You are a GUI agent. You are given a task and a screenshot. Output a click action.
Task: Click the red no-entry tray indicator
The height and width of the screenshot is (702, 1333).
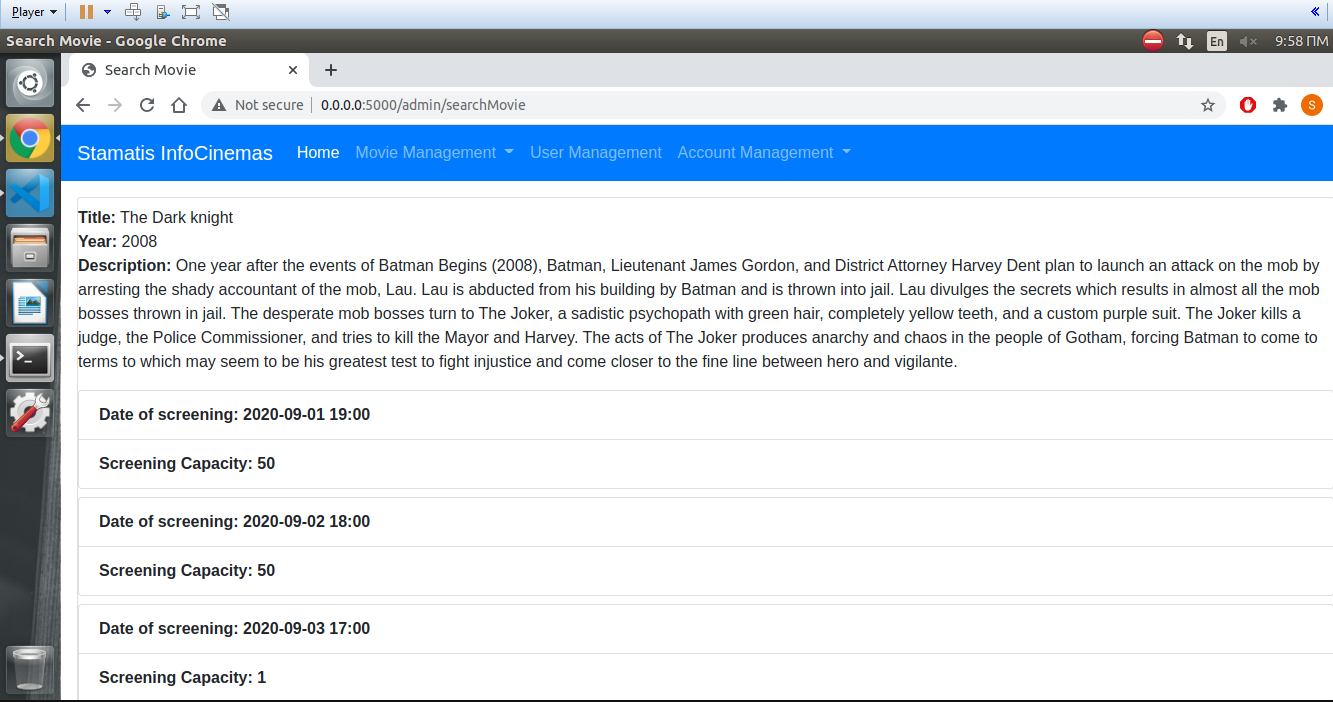1153,41
